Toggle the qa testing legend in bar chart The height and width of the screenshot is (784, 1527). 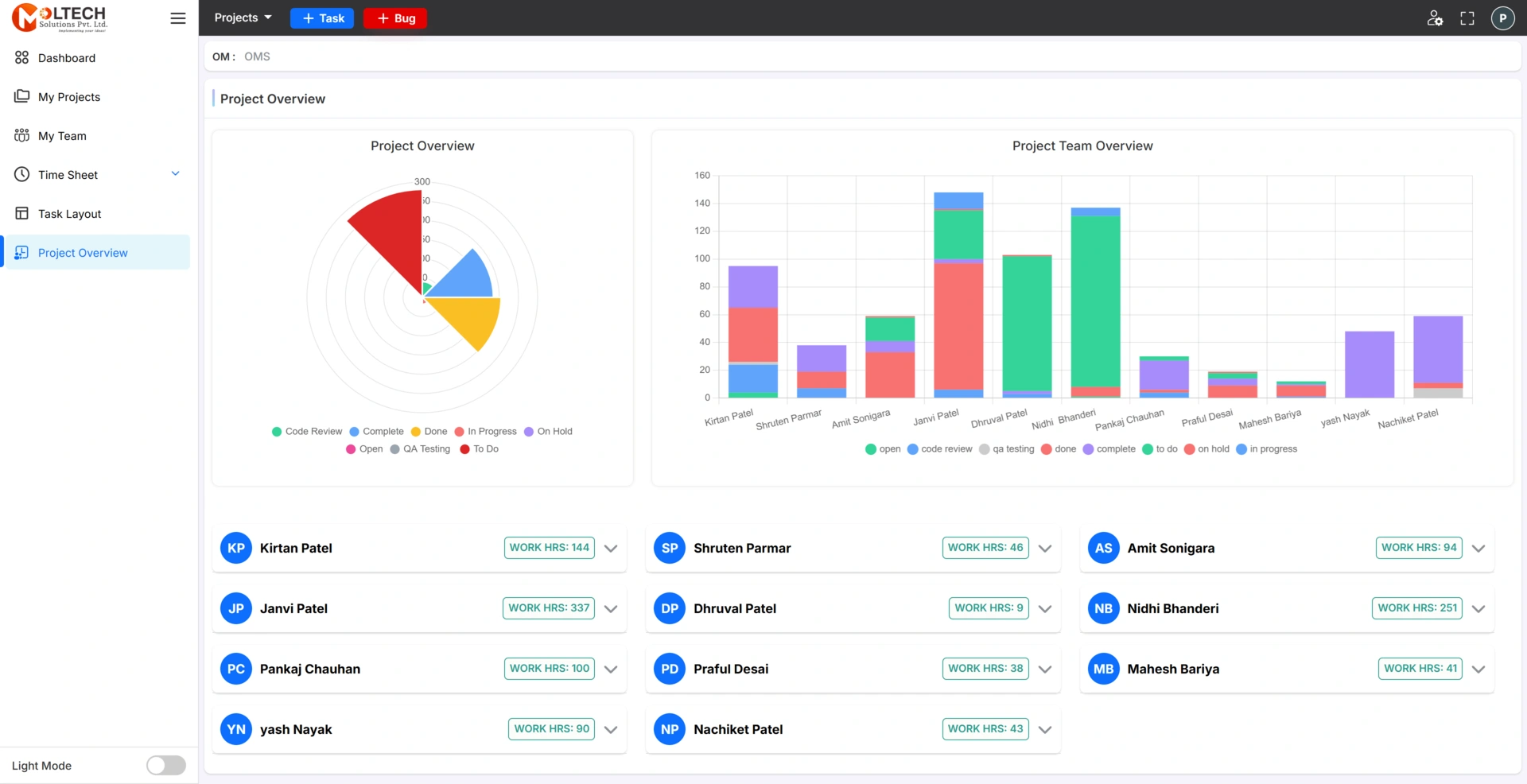(1007, 449)
